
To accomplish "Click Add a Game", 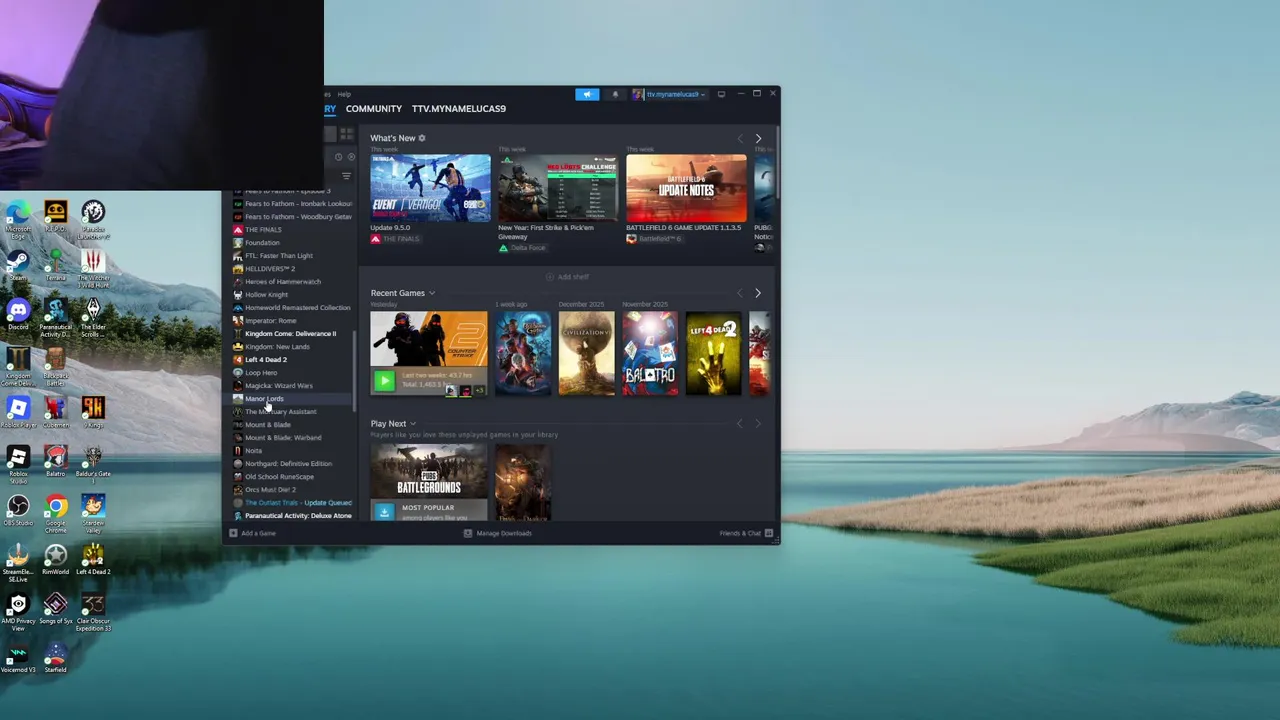I will (x=252, y=533).
